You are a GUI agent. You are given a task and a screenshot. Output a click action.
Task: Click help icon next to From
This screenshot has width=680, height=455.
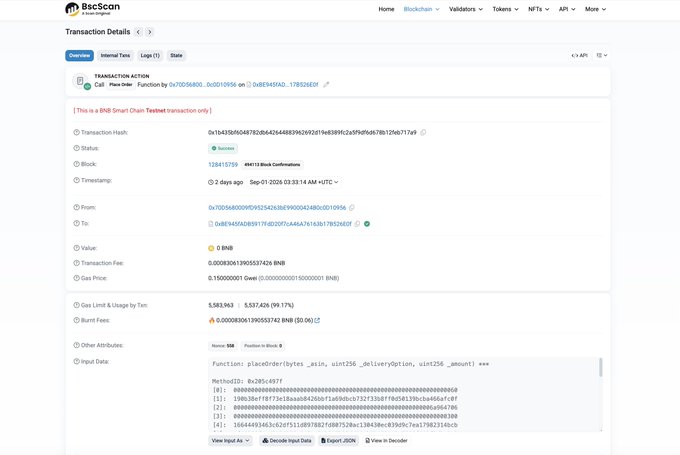coord(76,207)
